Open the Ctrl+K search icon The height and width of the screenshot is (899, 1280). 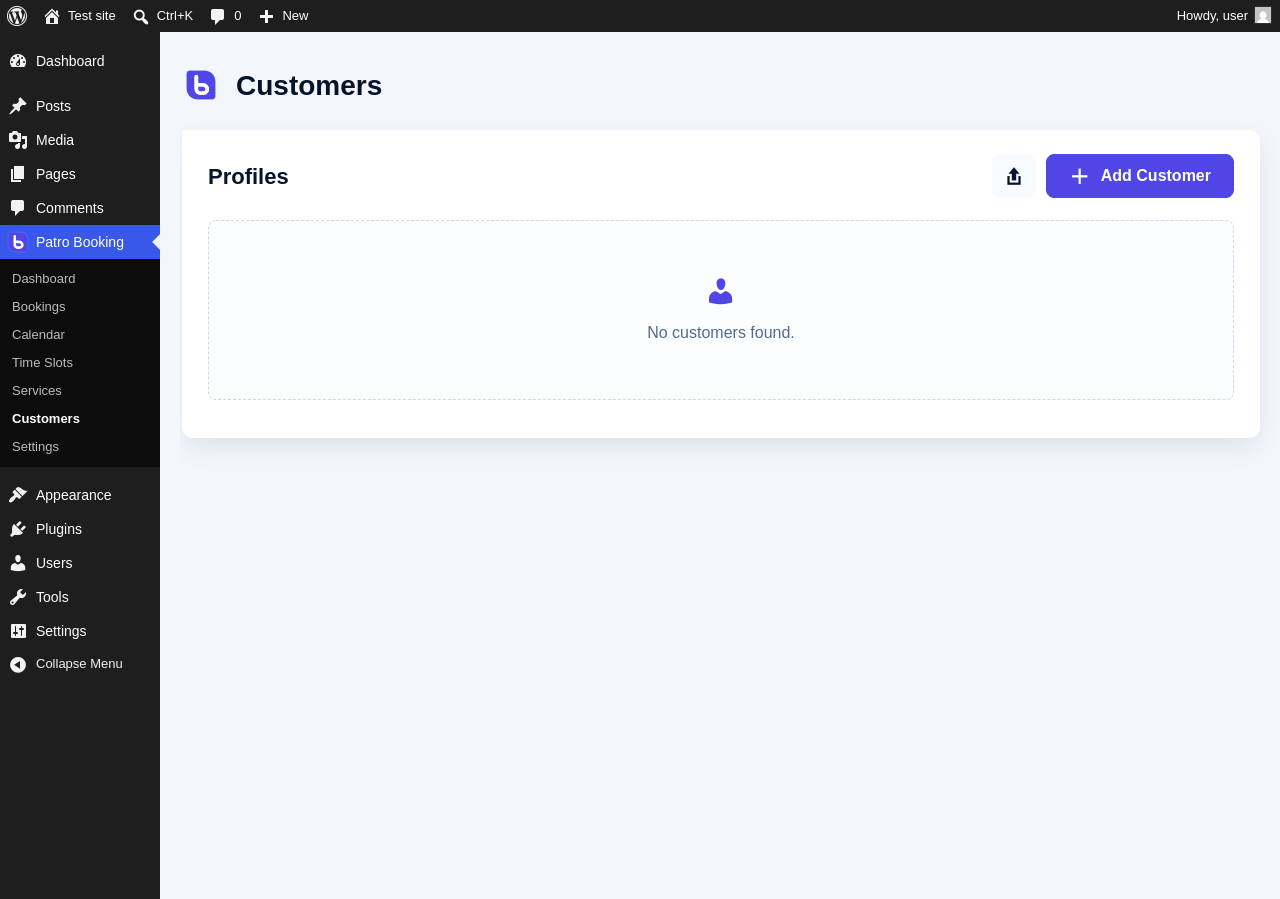click(141, 16)
